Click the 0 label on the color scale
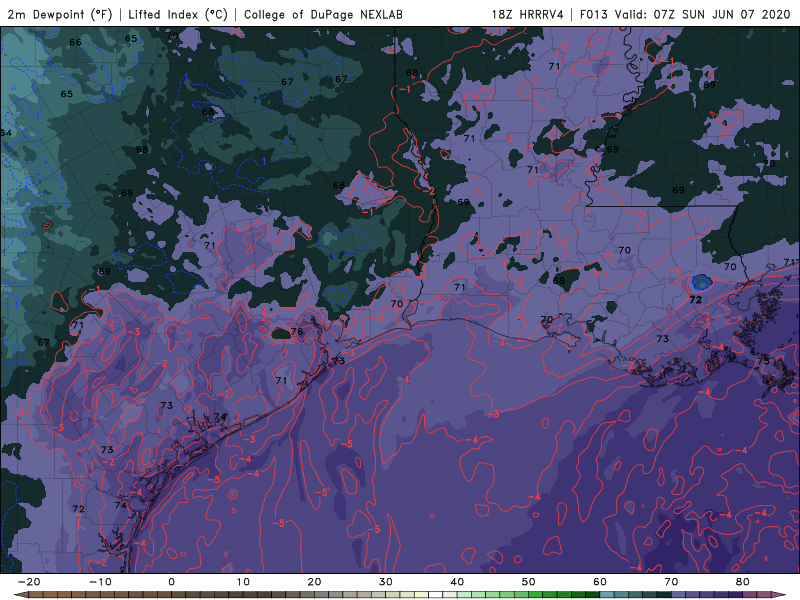This screenshot has width=800, height=600. [x=171, y=582]
